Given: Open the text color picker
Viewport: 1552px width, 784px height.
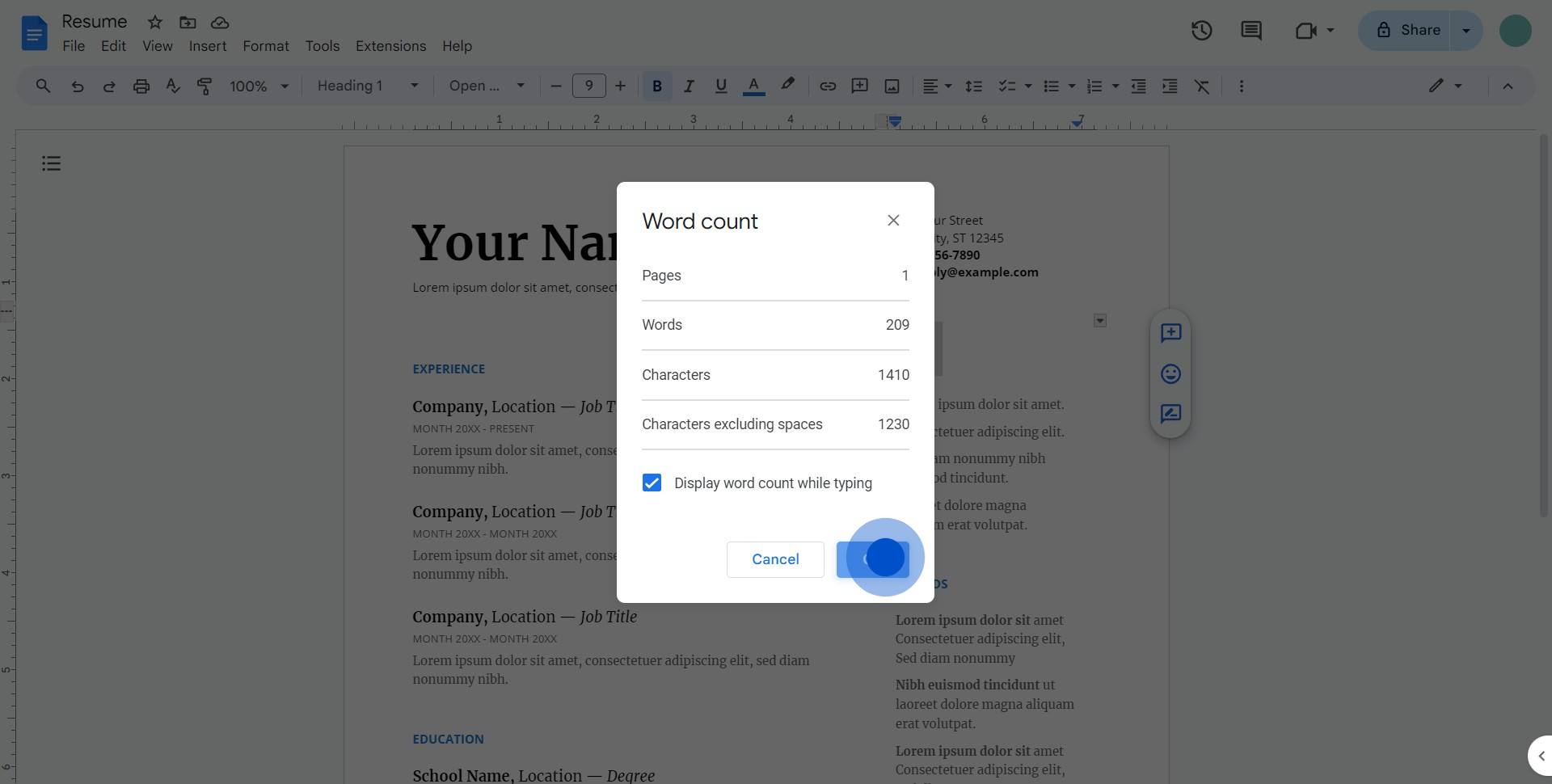Looking at the screenshot, I should (x=753, y=86).
